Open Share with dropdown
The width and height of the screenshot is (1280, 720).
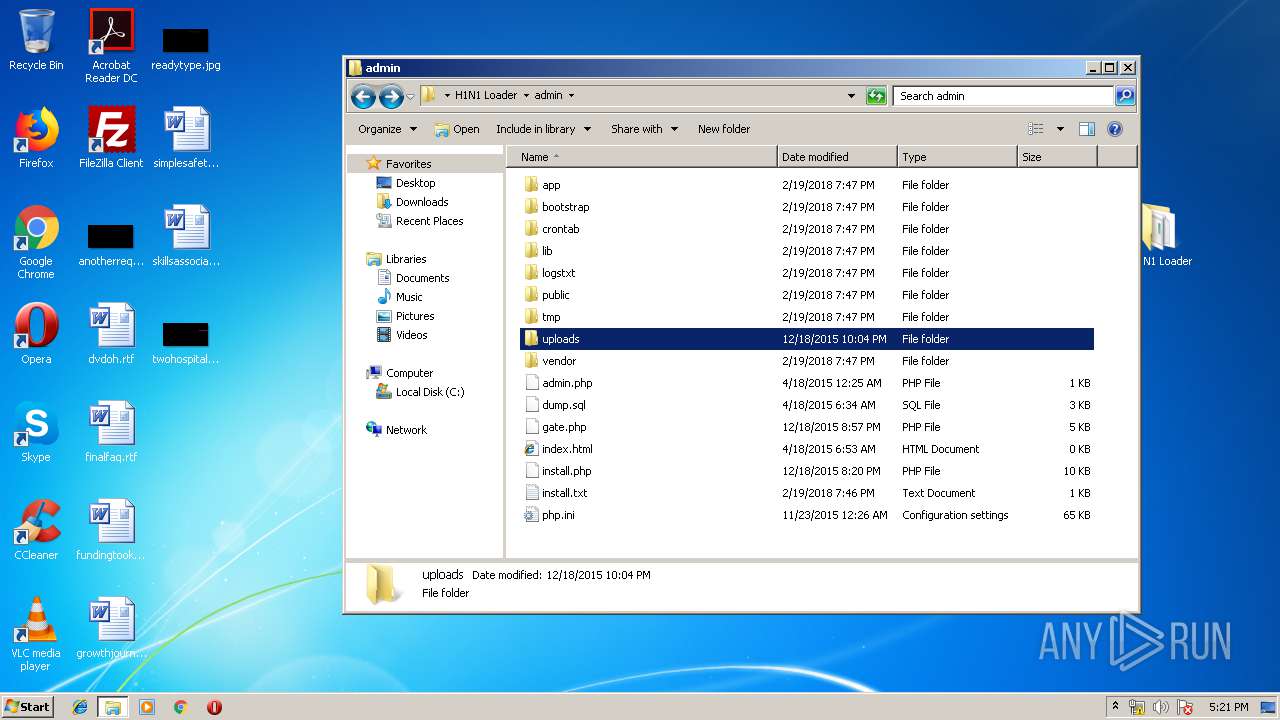click(644, 129)
